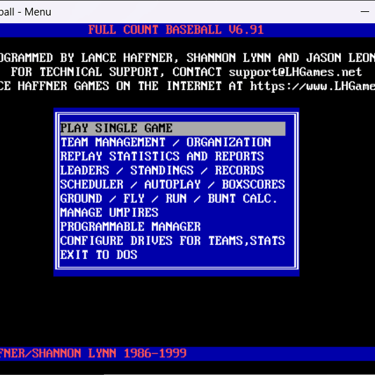Screen dimensions: 375x375
Task: Open PROGRAMMABLE MANAGER option
Action: click(x=130, y=227)
